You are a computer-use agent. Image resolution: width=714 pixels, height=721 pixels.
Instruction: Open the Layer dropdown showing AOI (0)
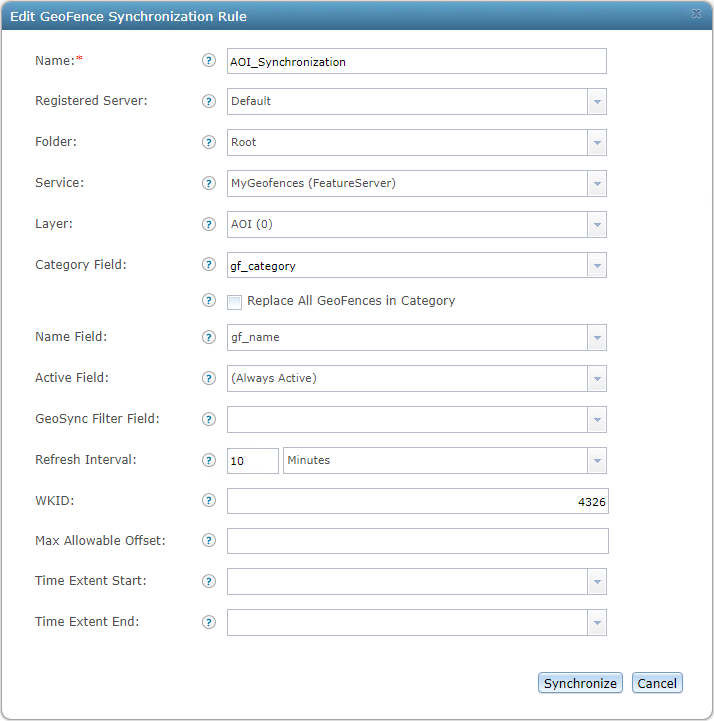pyautogui.click(x=597, y=224)
